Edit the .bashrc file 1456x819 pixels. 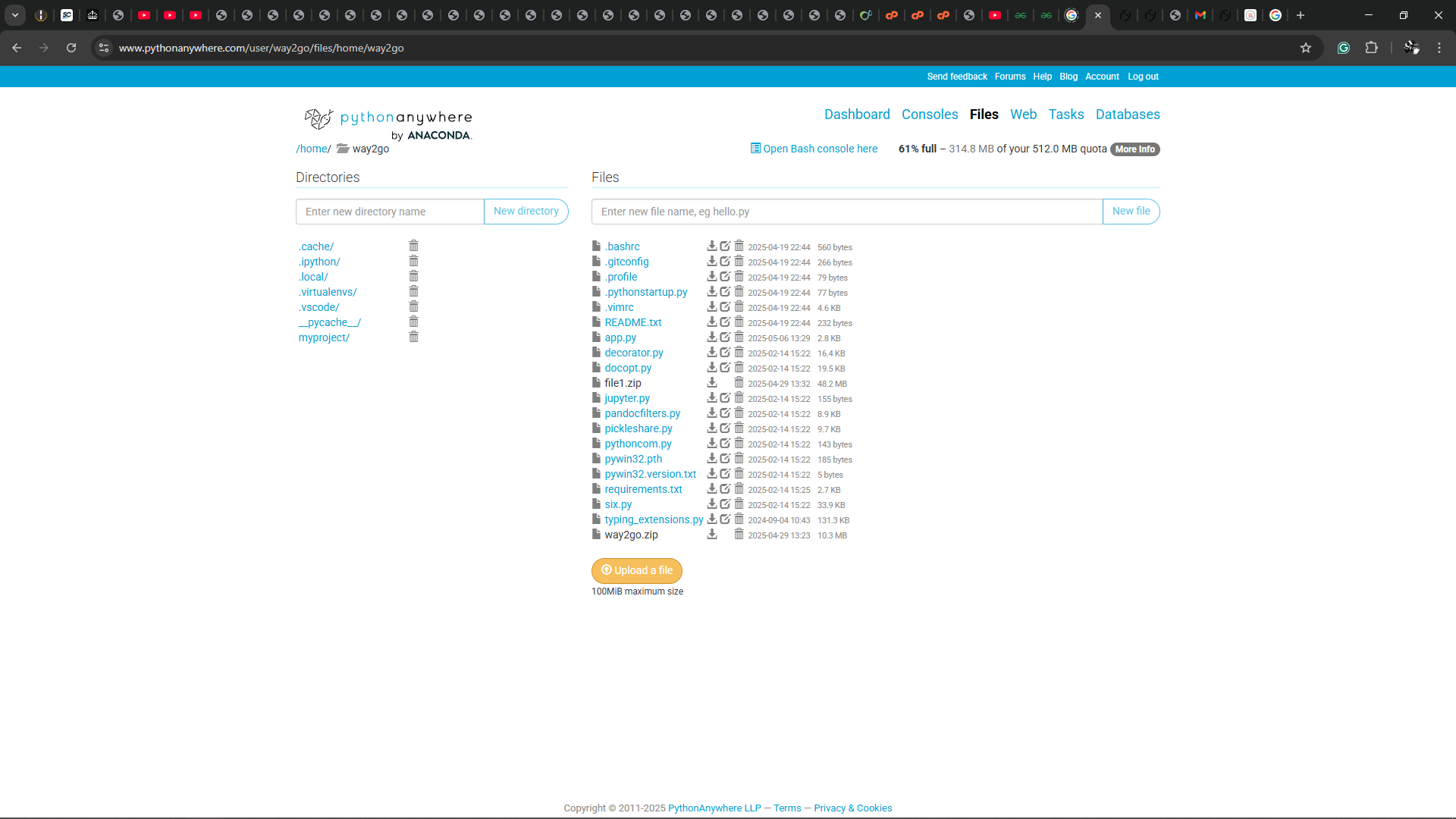pos(725,246)
